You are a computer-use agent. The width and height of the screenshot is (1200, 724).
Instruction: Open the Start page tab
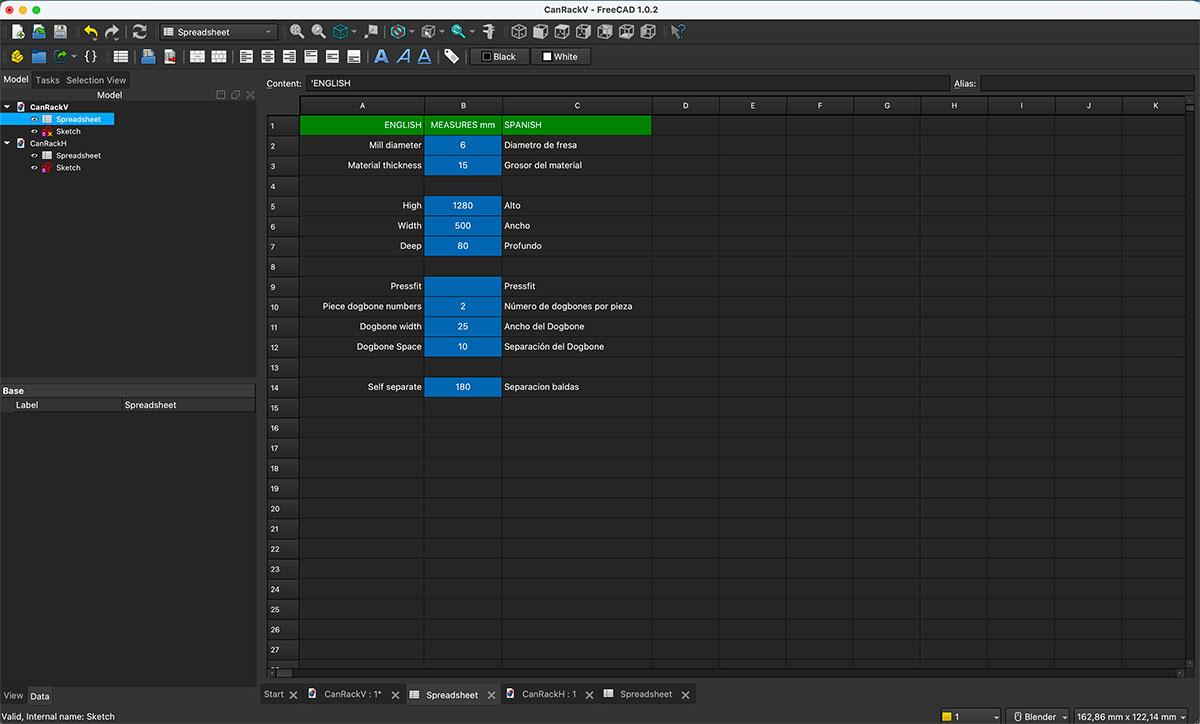click(x=273, y=694)
